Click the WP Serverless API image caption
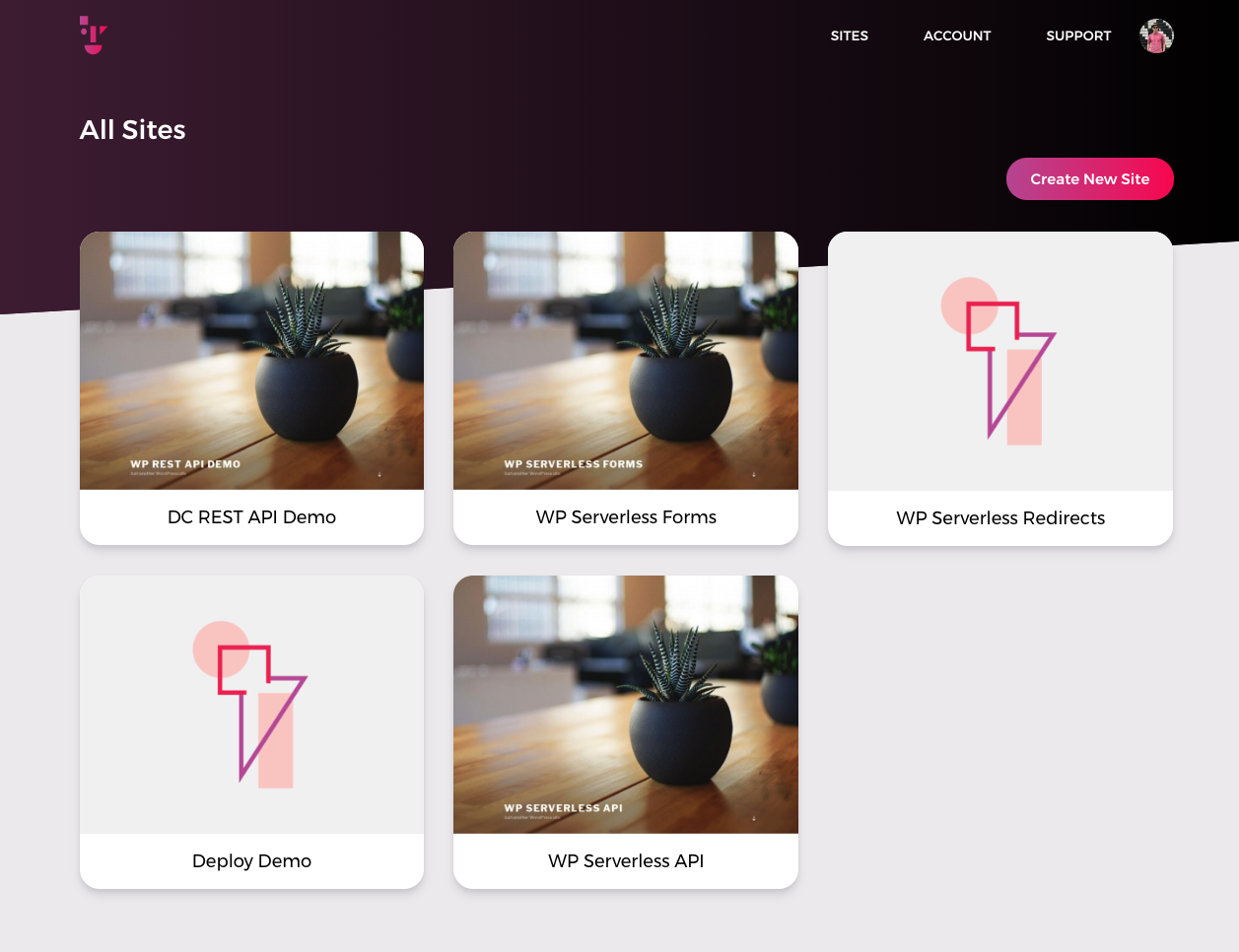The height and width of the screenshot is (952, 1239). click(563, 808)
